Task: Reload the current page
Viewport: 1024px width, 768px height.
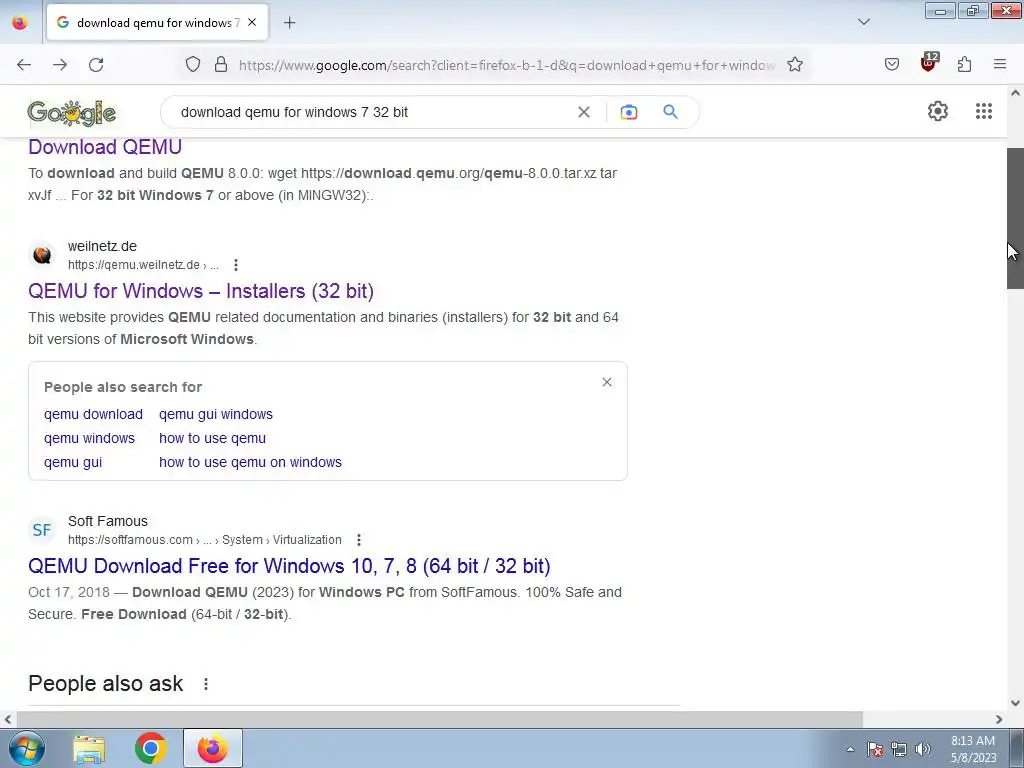Action: pyautogui.click(x=96, y=65)
